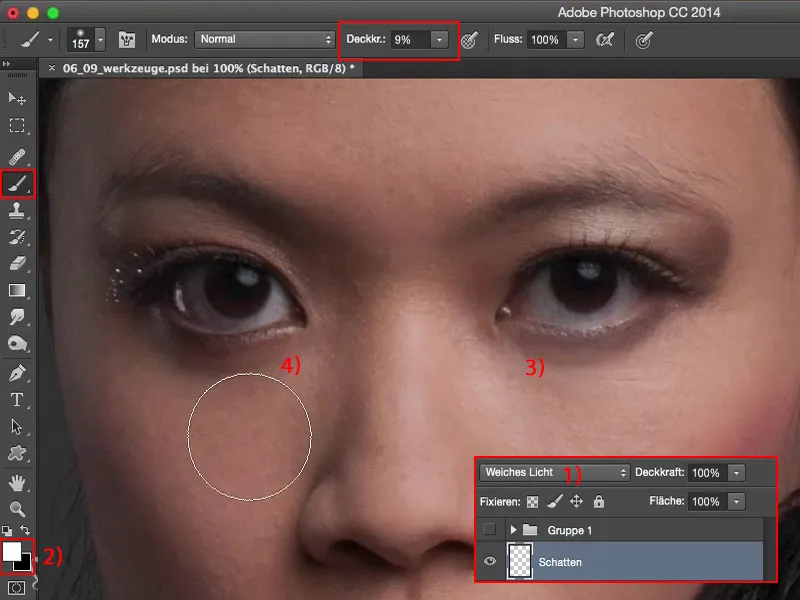Open the Modus blend mode dropdown
The image size is (800, 600).
265,39
